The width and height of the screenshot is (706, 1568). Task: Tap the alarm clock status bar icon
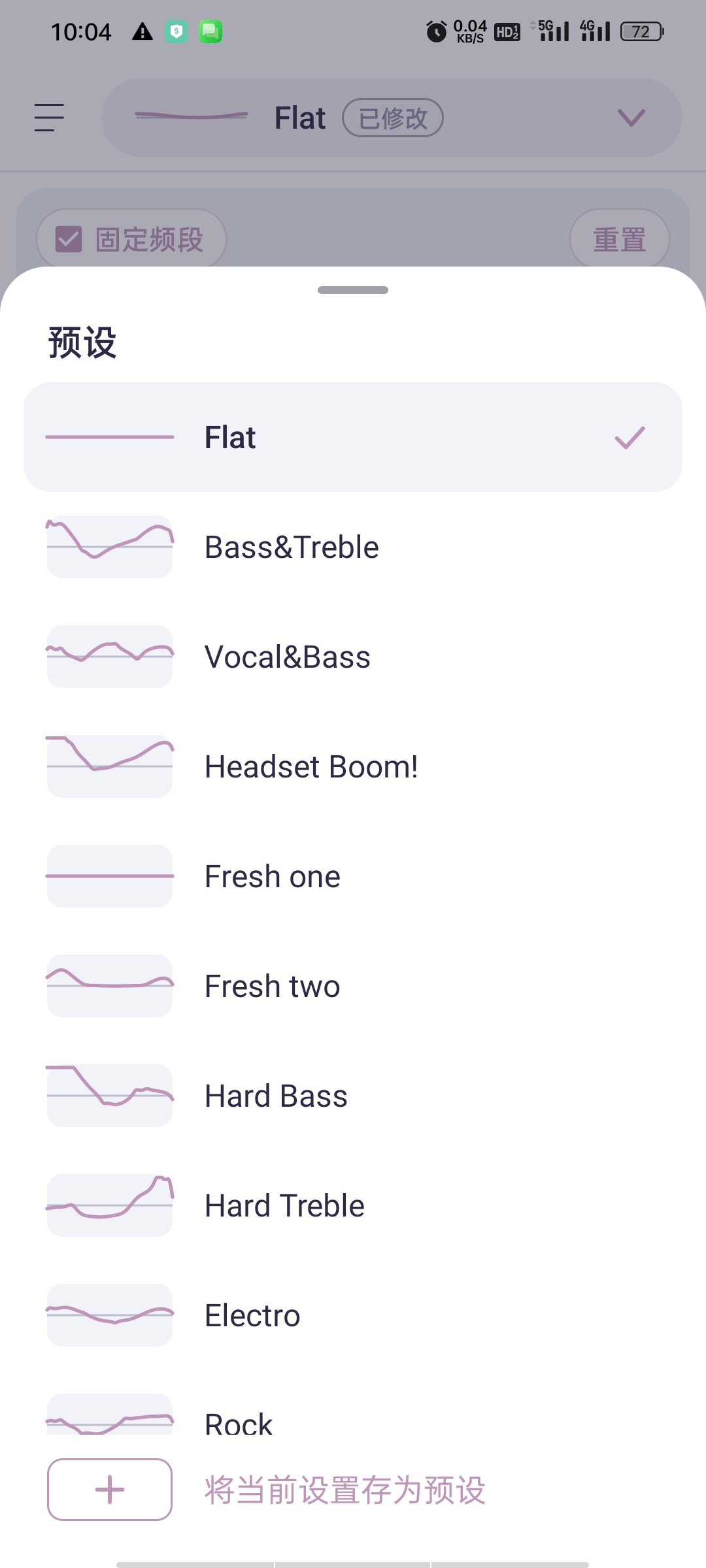436,31
